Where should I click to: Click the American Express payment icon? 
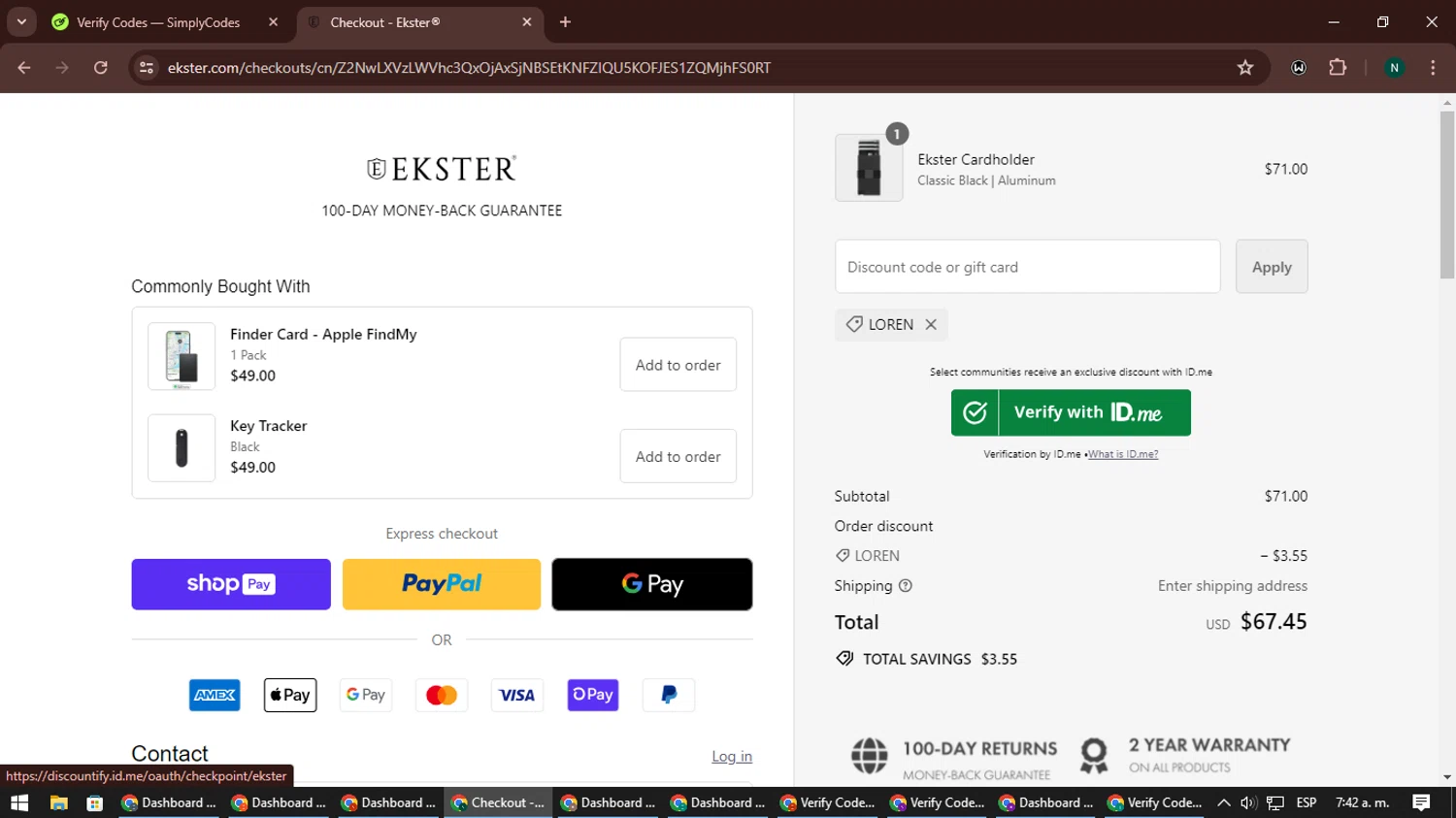(215, 695)
